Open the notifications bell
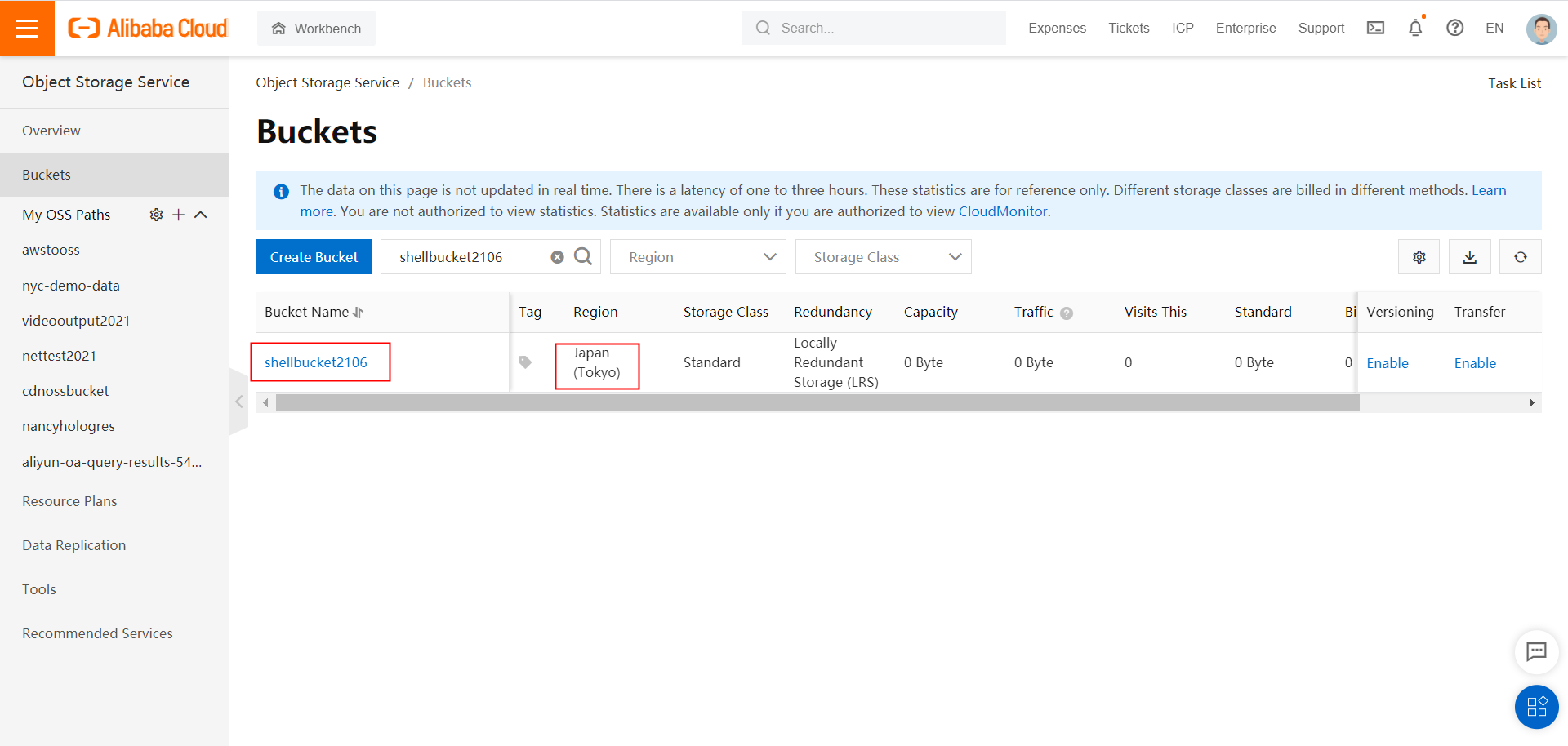1568x746 pixels. (x=1415, y=28)
